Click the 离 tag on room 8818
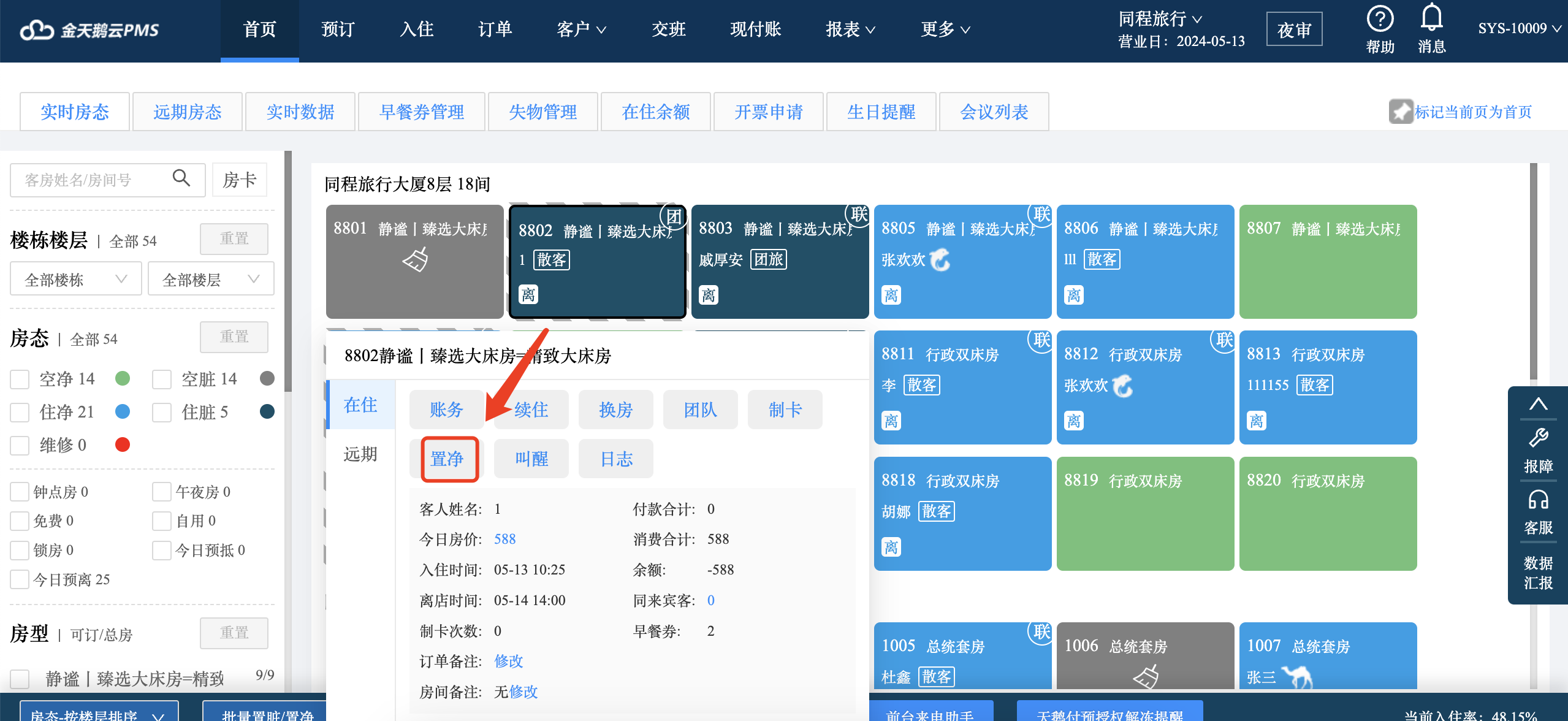Image resolution: width=1568 pixels, height=721 pixels. click(891, 547)
